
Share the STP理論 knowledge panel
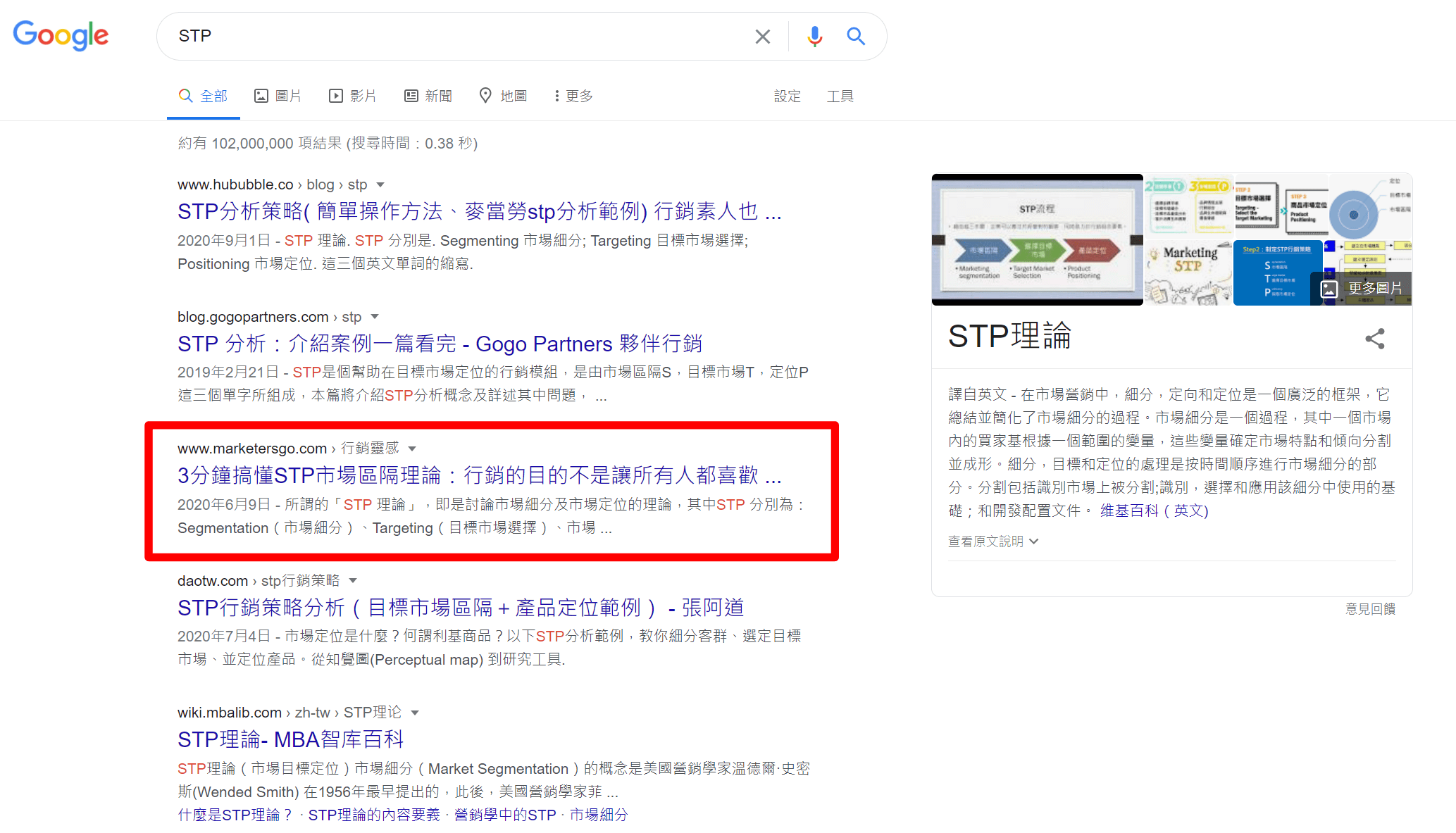1374,339
